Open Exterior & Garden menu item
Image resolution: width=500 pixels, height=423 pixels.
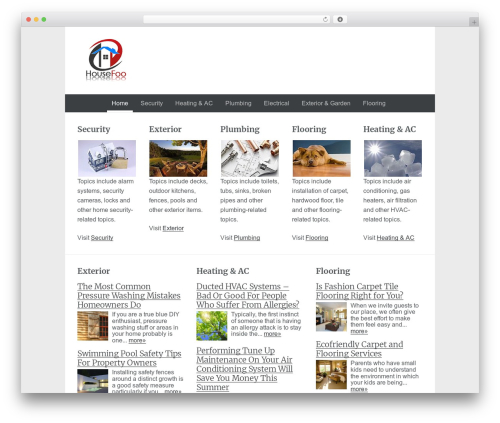pyautogui.click(x=326, y=103)
